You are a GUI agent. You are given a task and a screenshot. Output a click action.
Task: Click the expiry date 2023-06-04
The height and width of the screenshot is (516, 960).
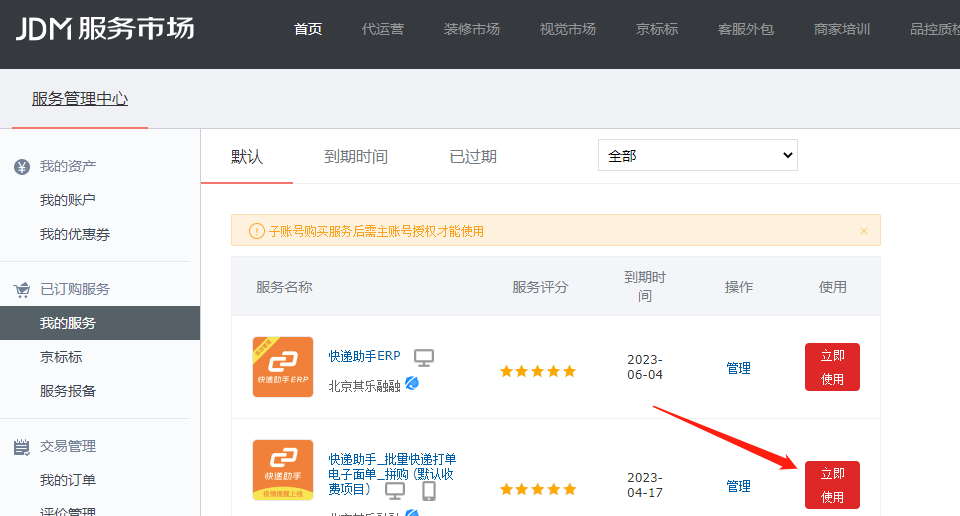tap(645, 367)
